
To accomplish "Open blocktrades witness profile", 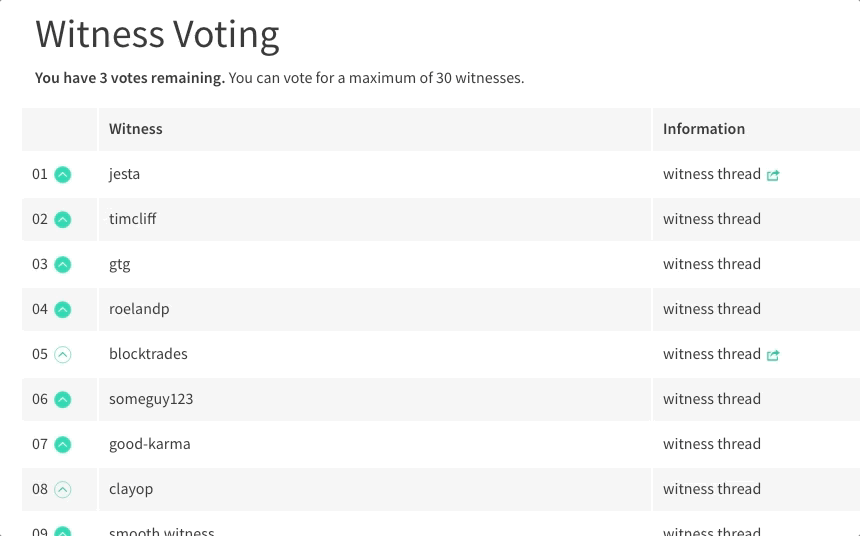I will (x=148, y=354).
